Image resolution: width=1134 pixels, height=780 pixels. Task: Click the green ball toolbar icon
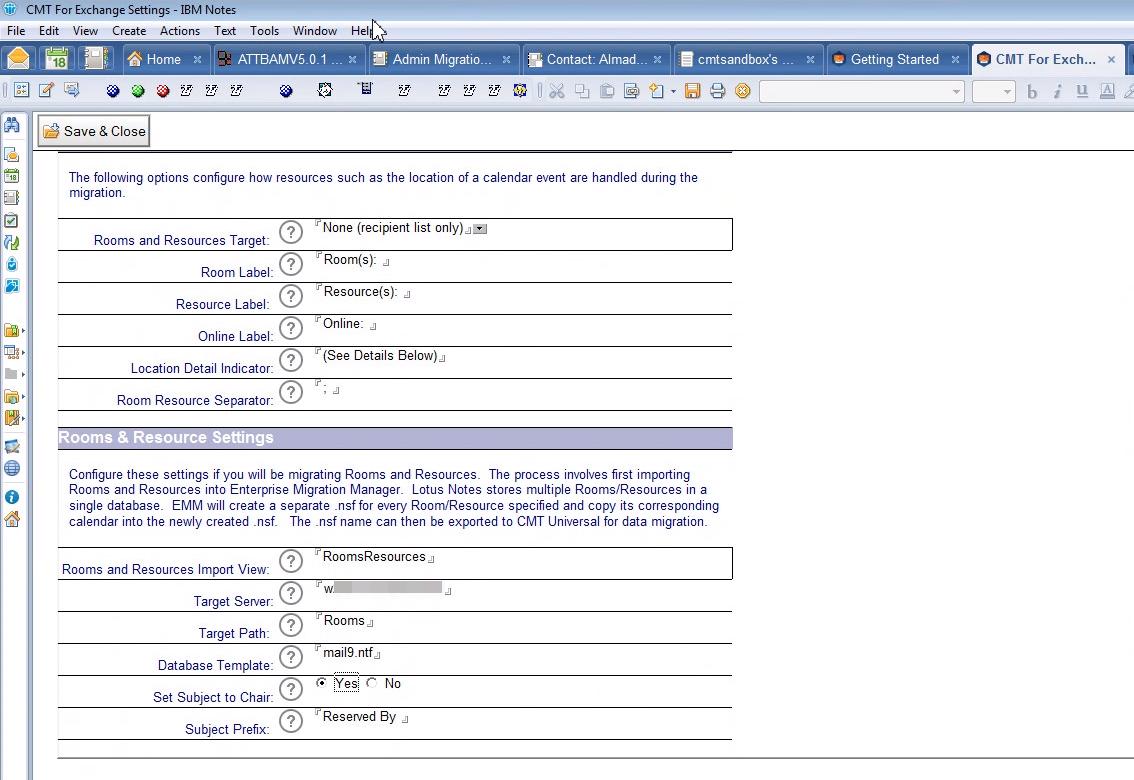click(x=138, y=91)
